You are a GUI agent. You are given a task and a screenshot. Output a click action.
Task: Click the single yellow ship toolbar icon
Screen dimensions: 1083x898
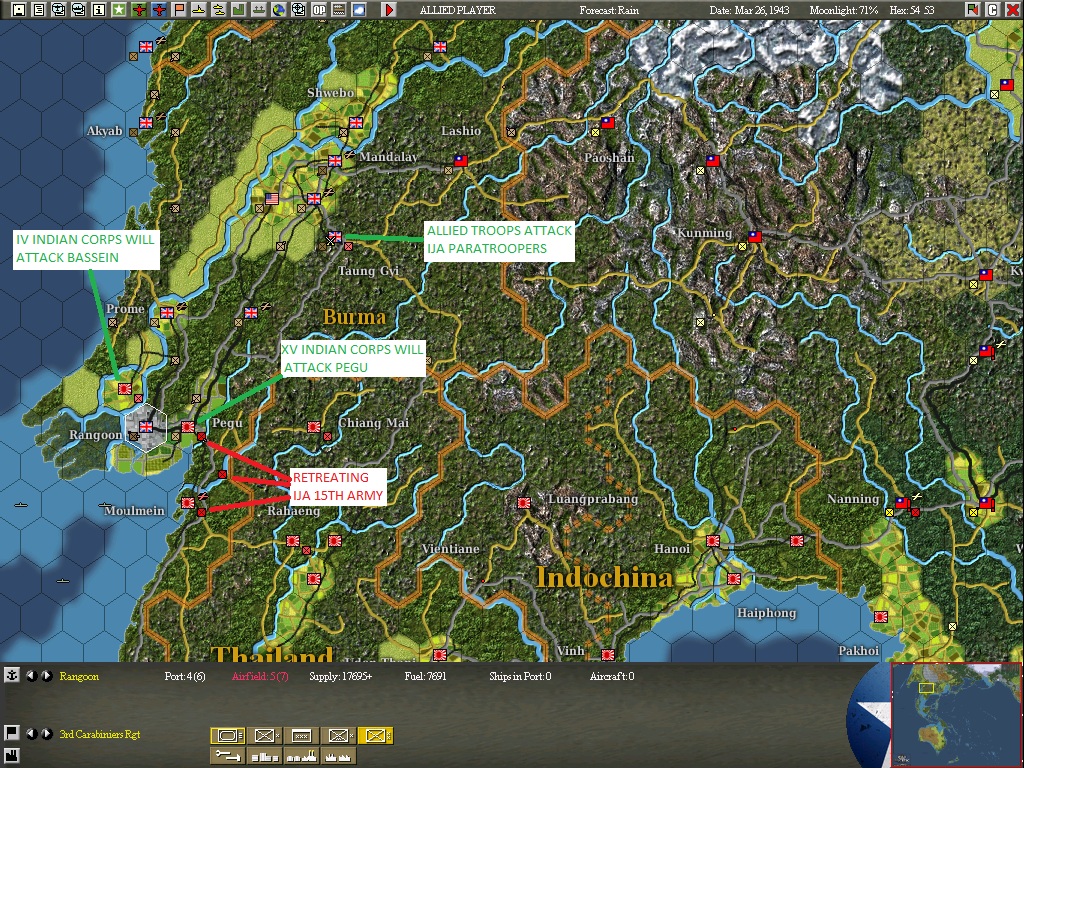coord(199,10)
